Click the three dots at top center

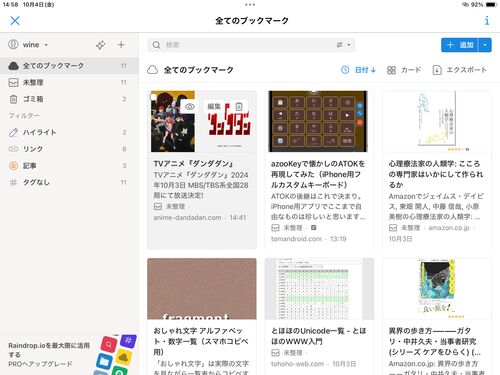pos(250,5)
